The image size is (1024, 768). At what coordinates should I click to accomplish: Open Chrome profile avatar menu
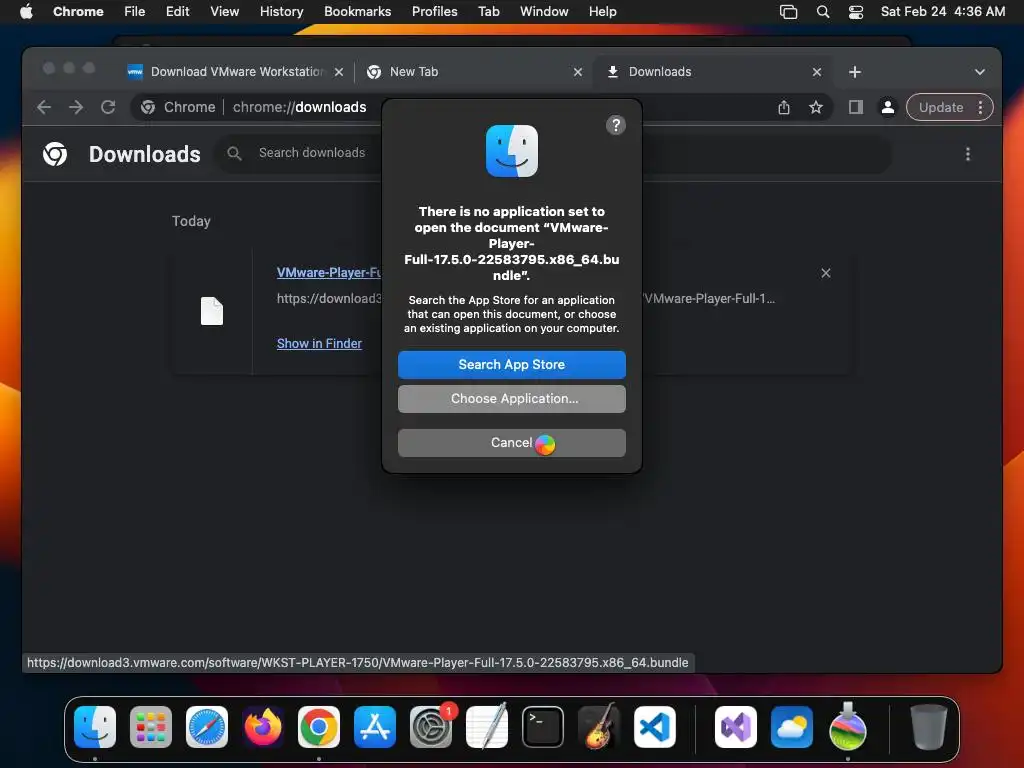(888, 107)
